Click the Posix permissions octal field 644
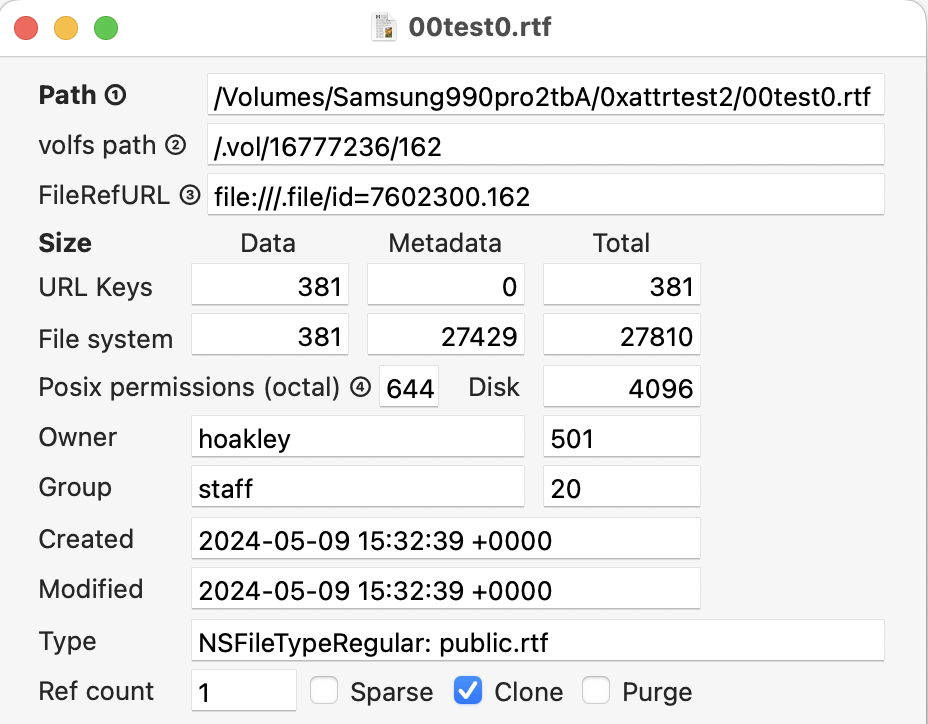928x724 pixels. (x=409, y=387)
